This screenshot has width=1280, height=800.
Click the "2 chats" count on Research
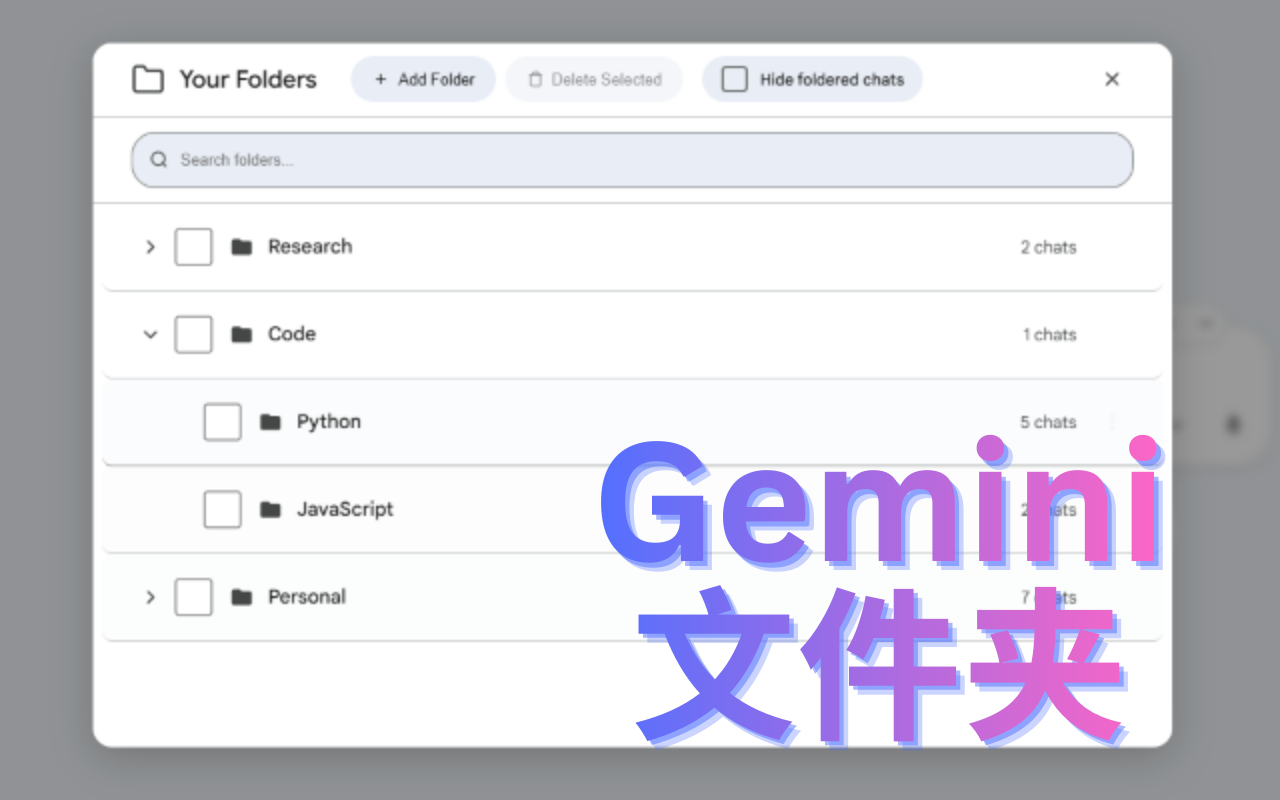pyautogui.click(x=1048, y=247)
